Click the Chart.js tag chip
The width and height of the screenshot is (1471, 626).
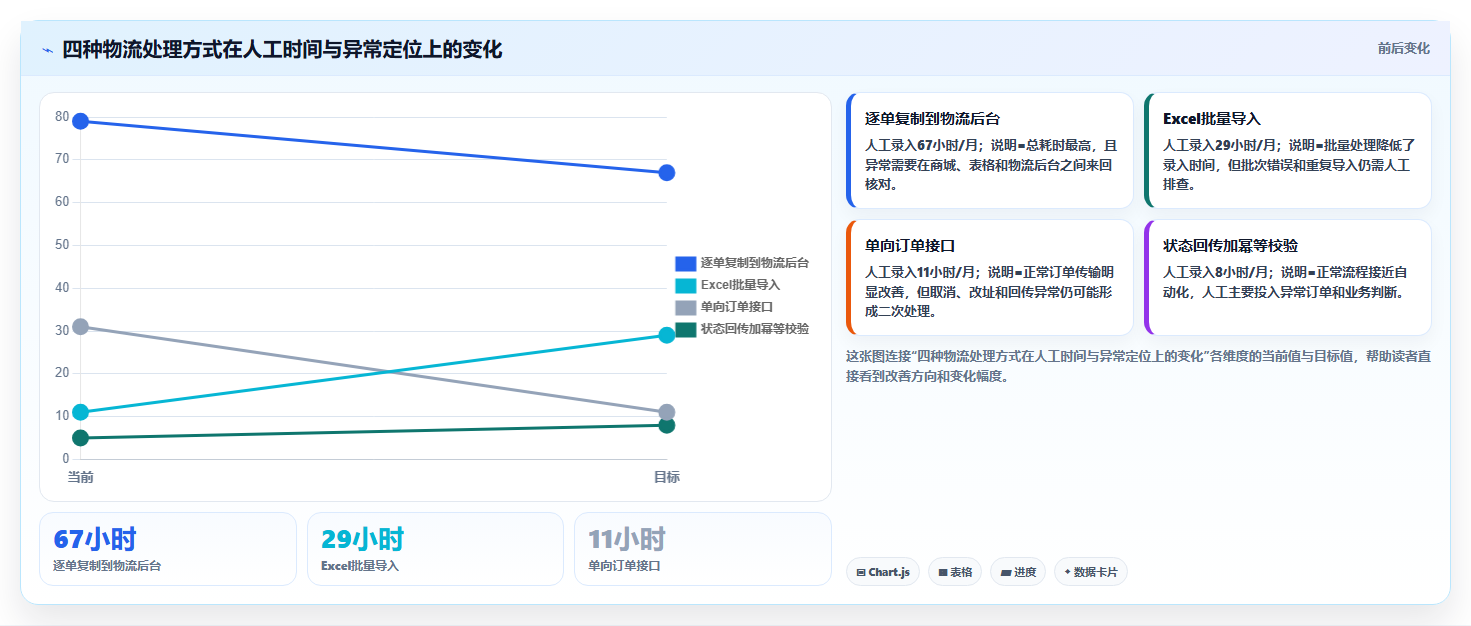(883, 572)
